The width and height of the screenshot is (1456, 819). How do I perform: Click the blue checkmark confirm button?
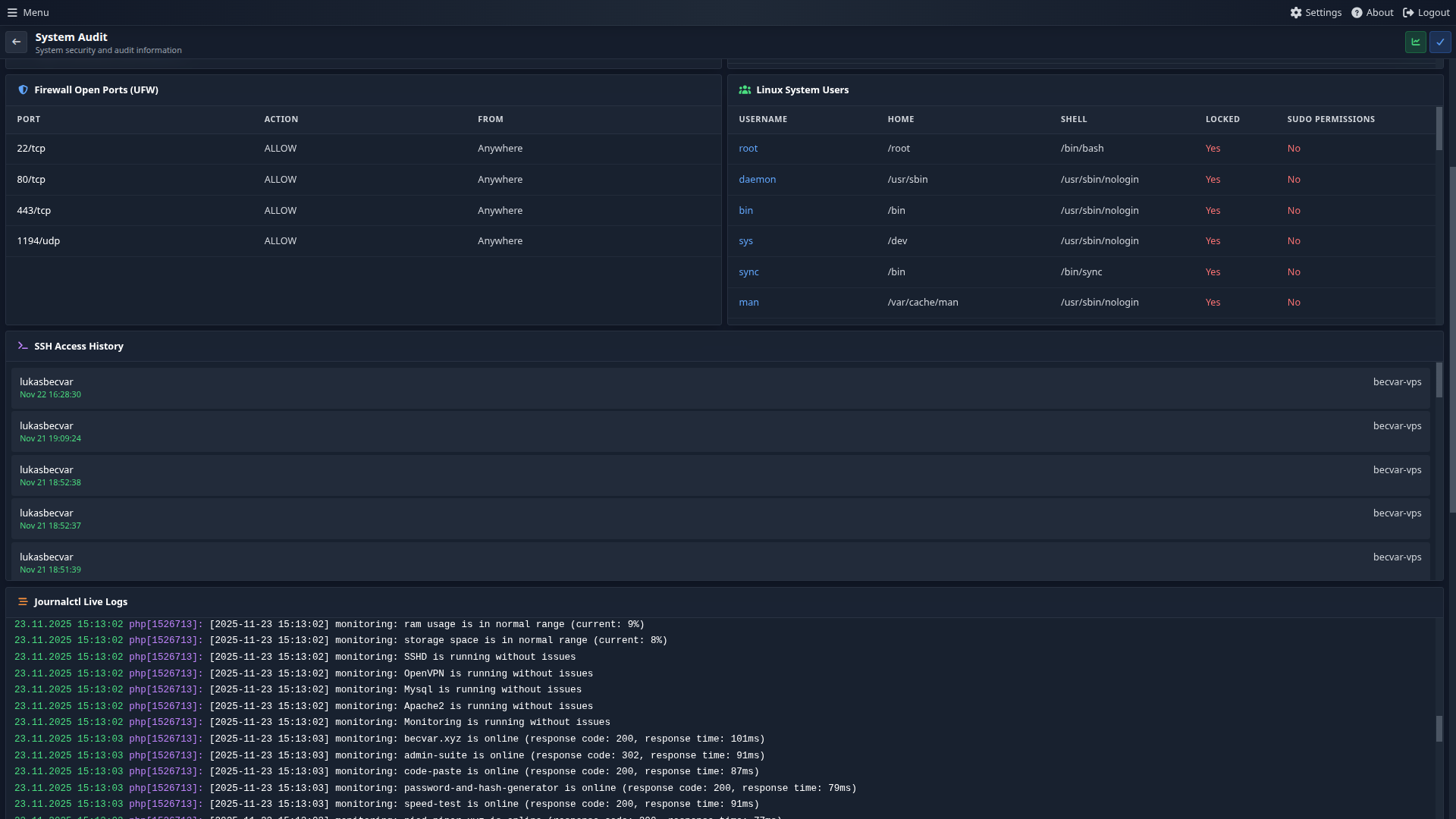(x=1441, y=42)
